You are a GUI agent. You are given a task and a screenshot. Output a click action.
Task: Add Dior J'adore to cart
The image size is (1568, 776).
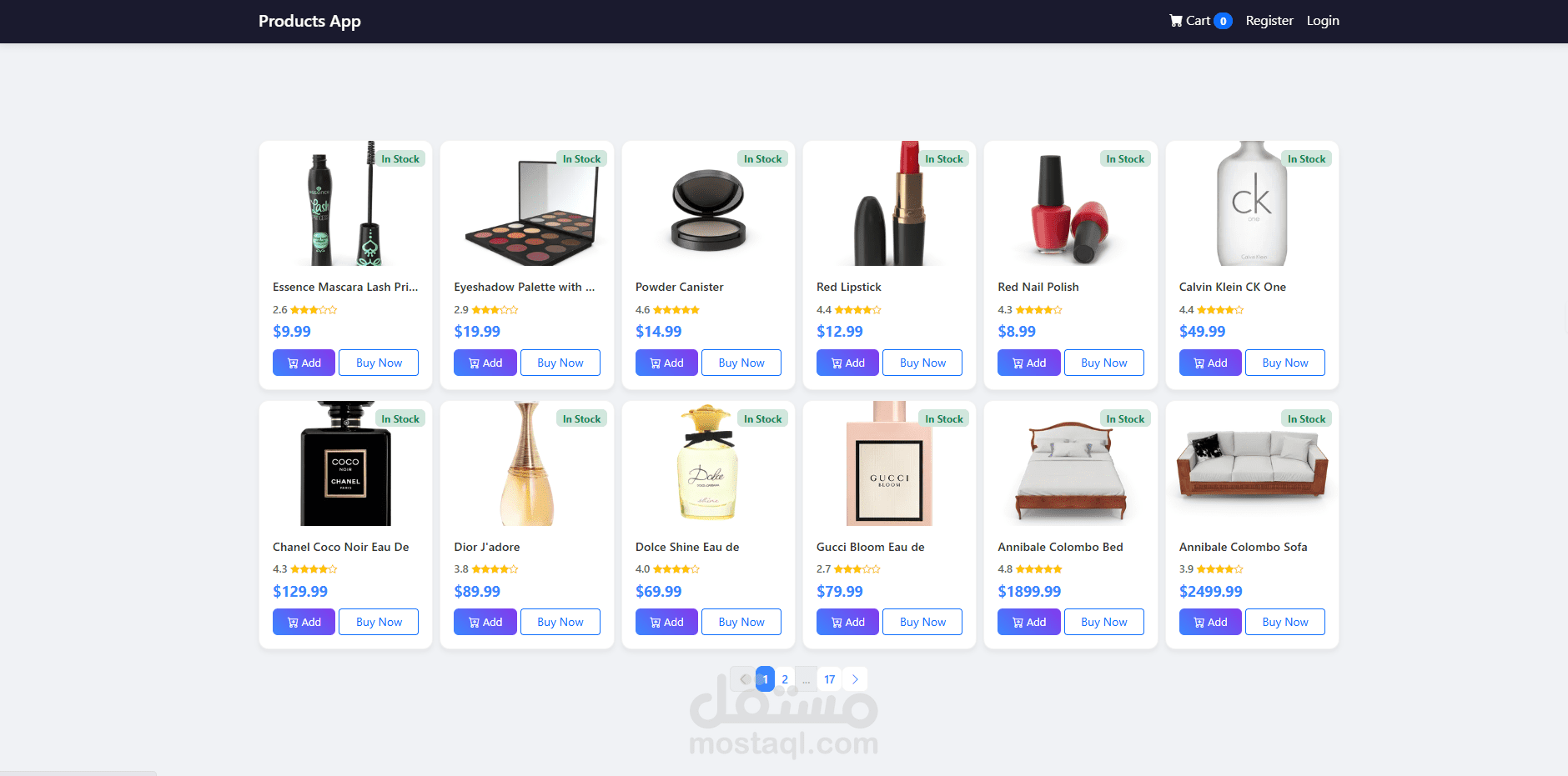(485, 622)
